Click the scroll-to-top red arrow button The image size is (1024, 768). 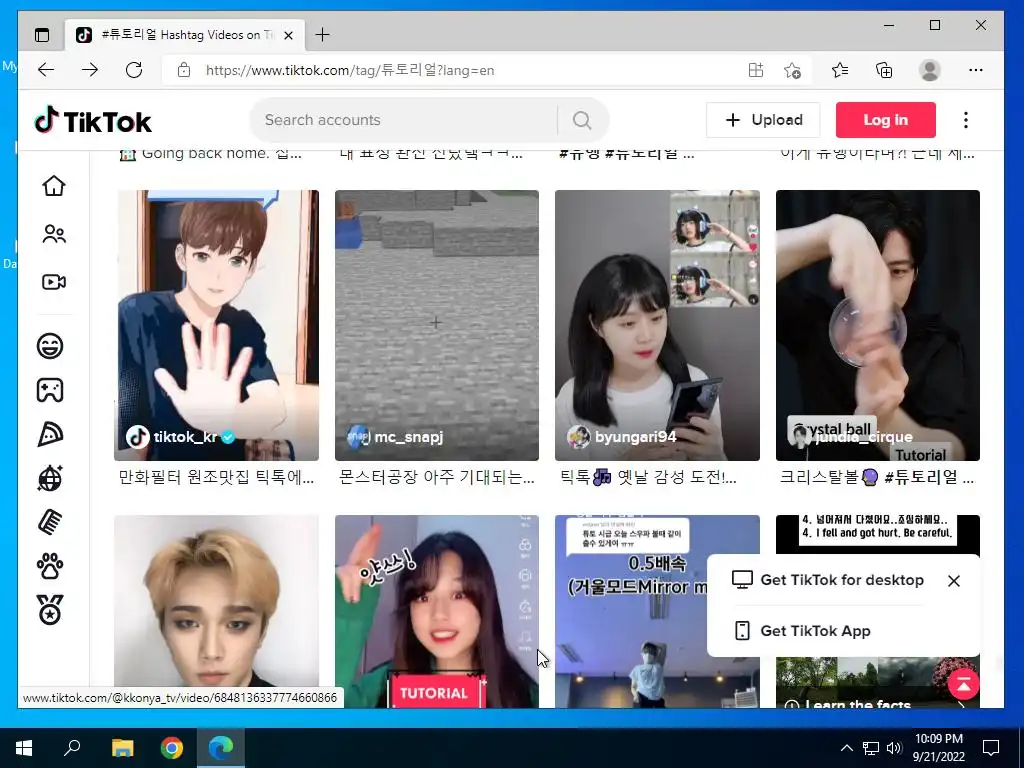(x=963, y=683)
